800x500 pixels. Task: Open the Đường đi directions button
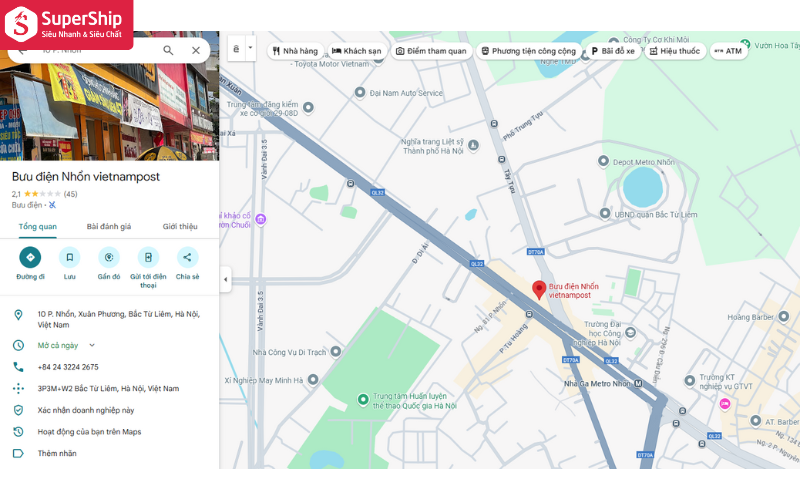click(30, 257)
